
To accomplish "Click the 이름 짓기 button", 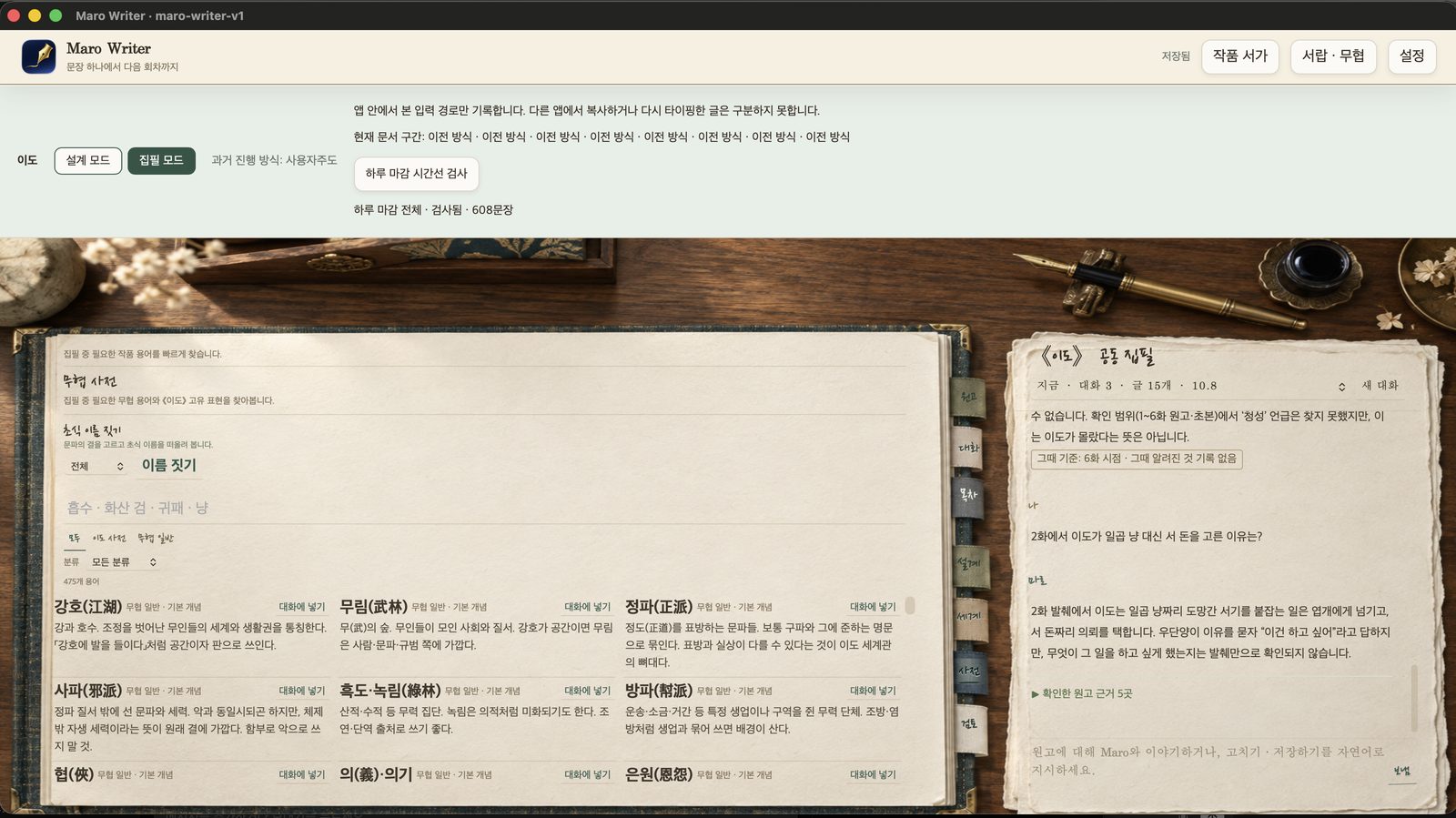I will pyautogui.click(x=168, y=465).
